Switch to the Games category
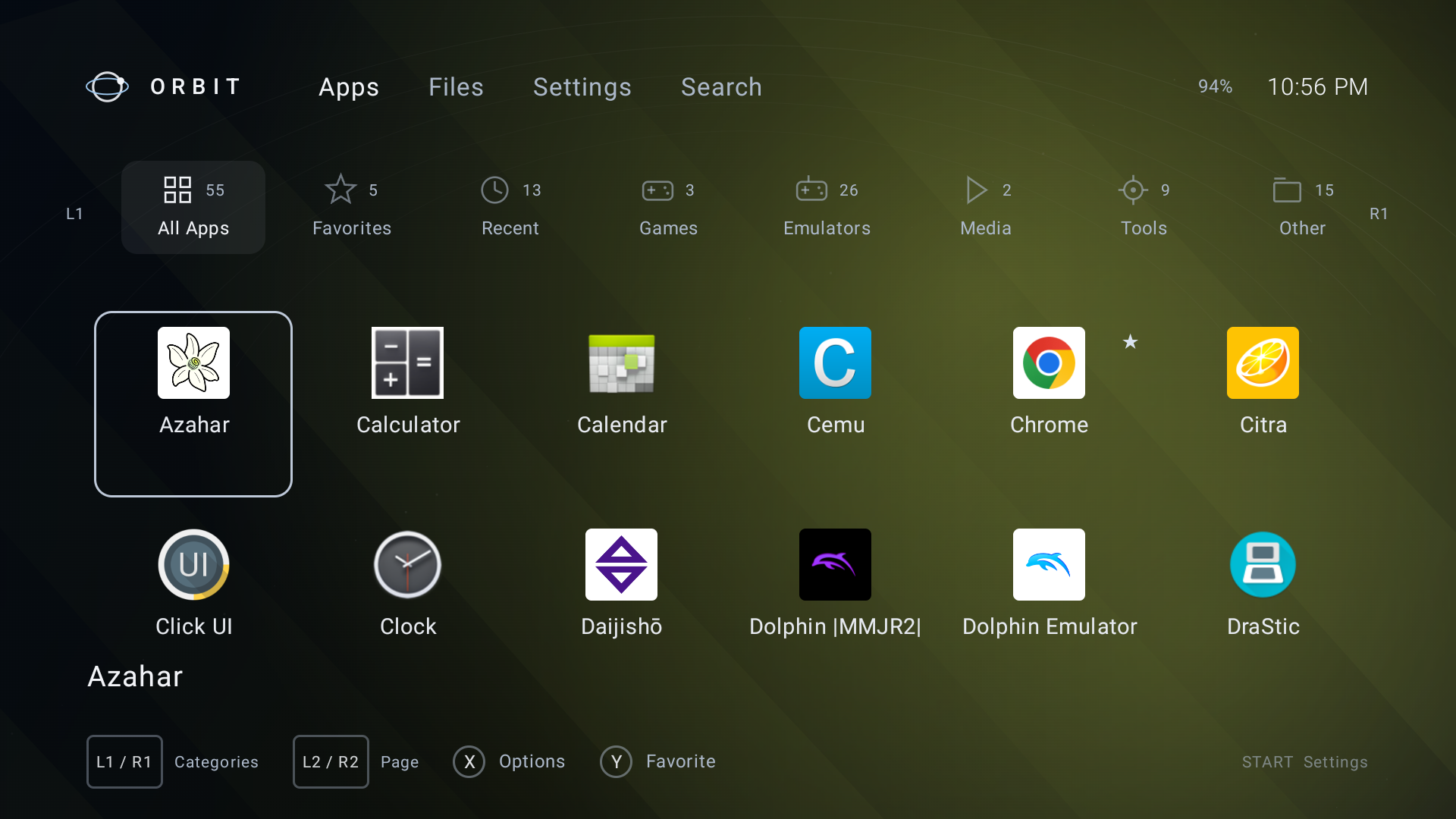The height and width of the screenshot is (819, 1456). pos(668,207)
